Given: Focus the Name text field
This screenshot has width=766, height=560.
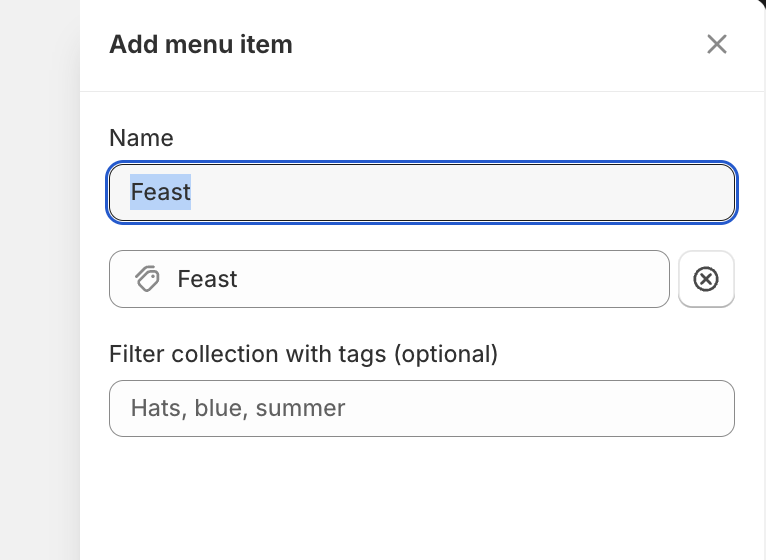Looking at the screenshot, I should click(422, 192).
